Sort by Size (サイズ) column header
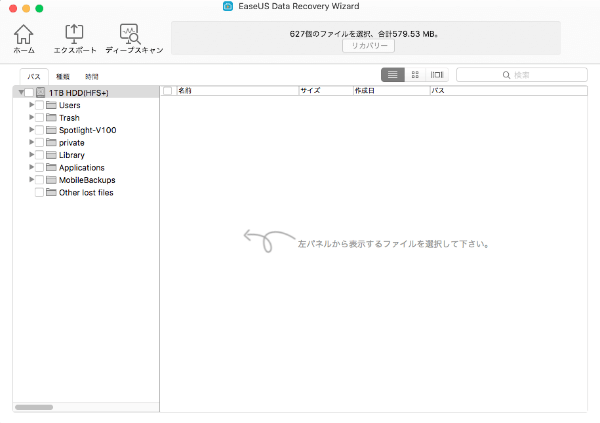The width and height of the screenshot is (600, 423). coord(326,91)
